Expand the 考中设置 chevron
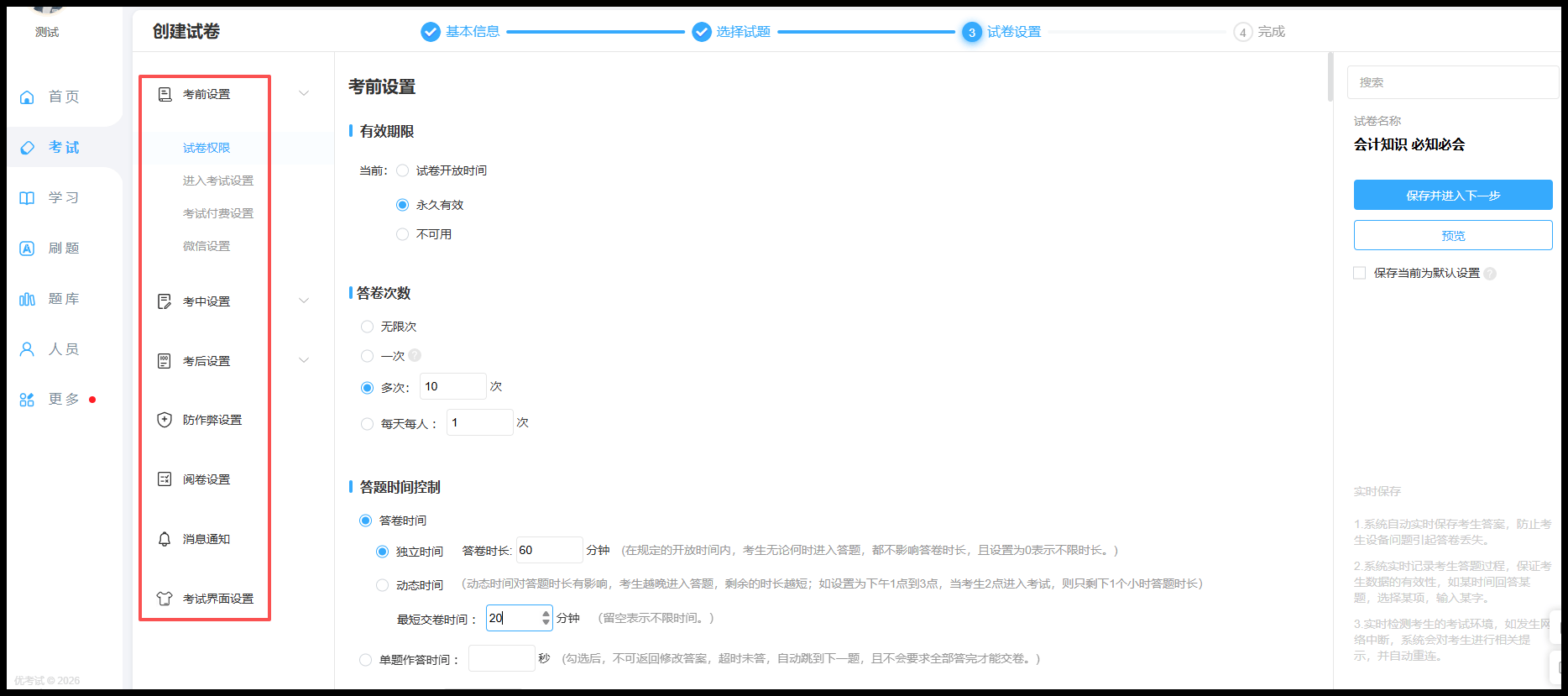 (x=304, y=301)
